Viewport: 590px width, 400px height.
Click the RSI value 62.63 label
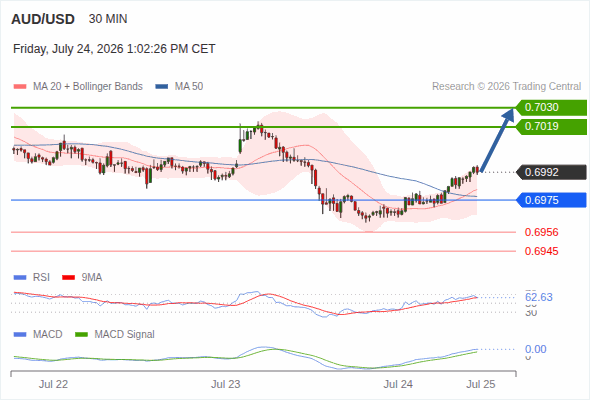(539, 297)
